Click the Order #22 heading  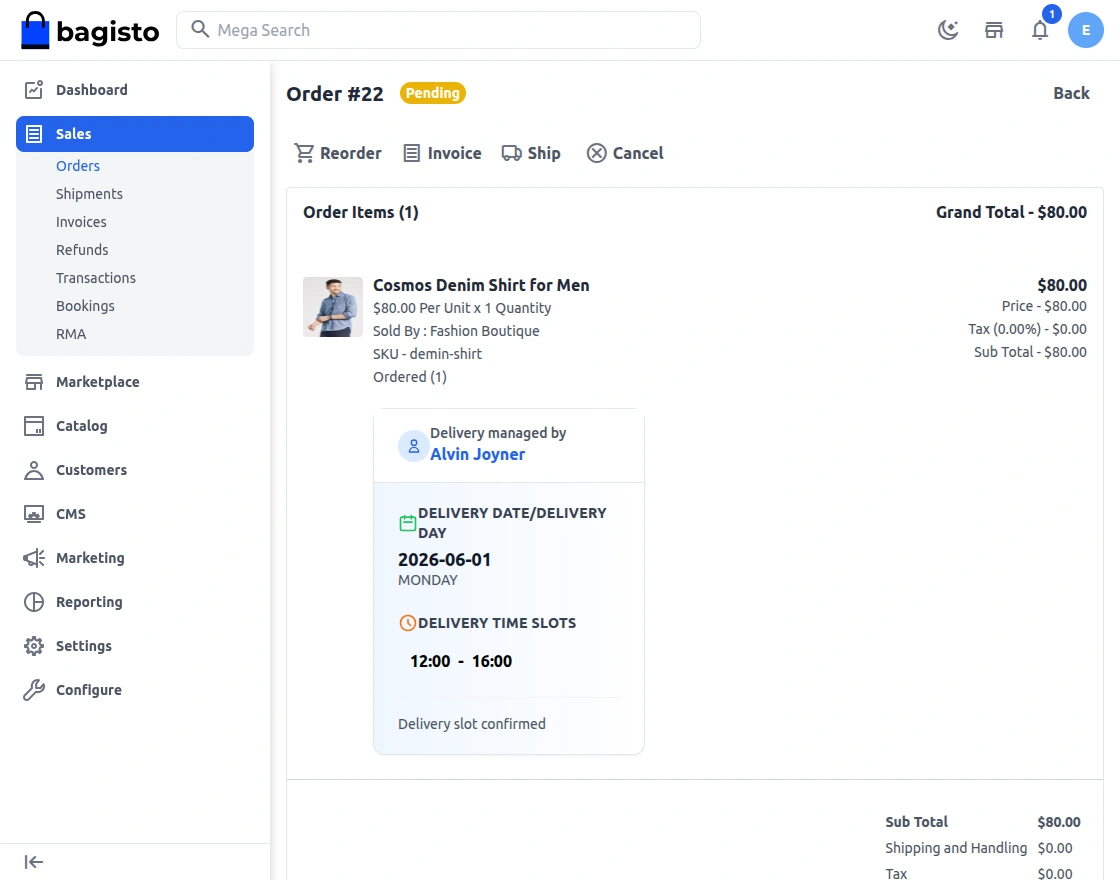(x=334, y=94)
